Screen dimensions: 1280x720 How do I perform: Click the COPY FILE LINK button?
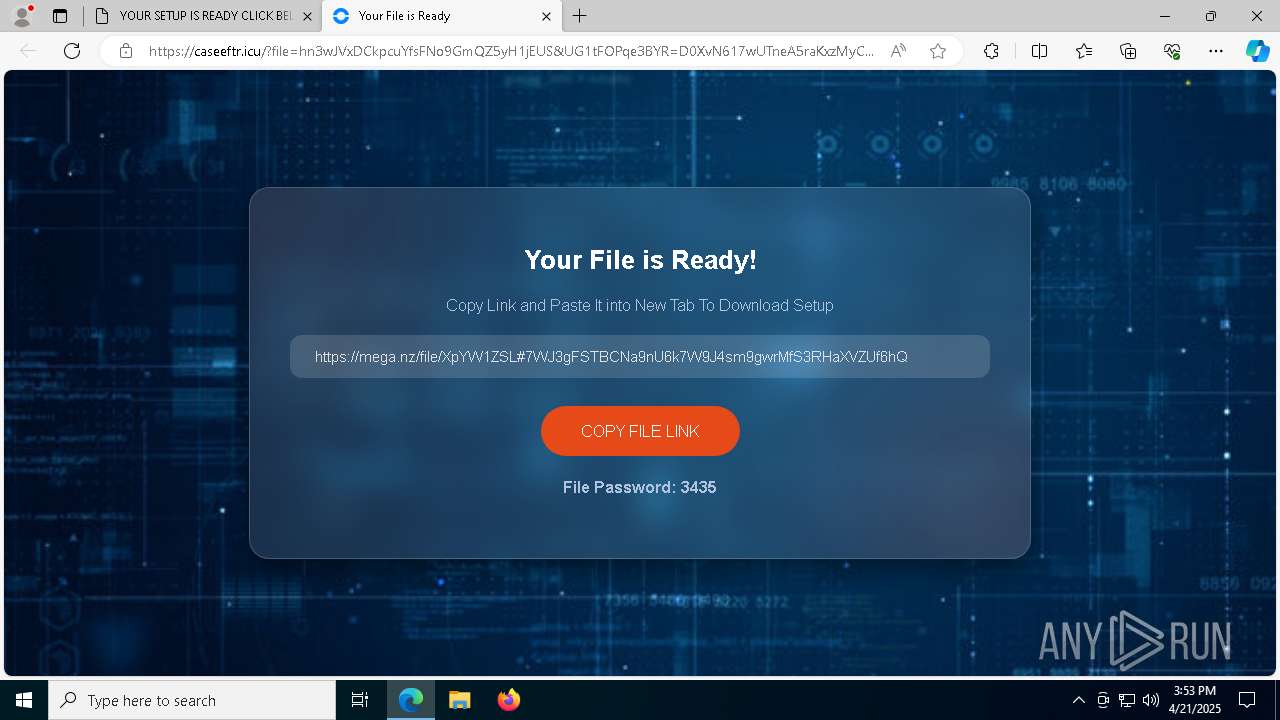pyautogui.click(x=640, y=431)
